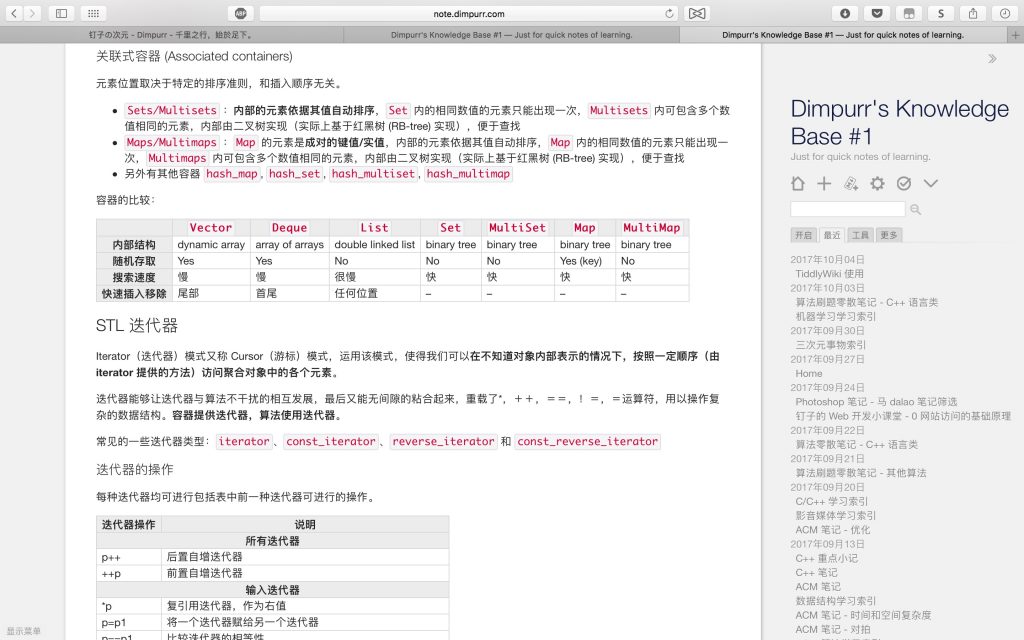1024x640 pixels.
Task: Create a new tiddler with the plus icon
Action: (823, 184)
